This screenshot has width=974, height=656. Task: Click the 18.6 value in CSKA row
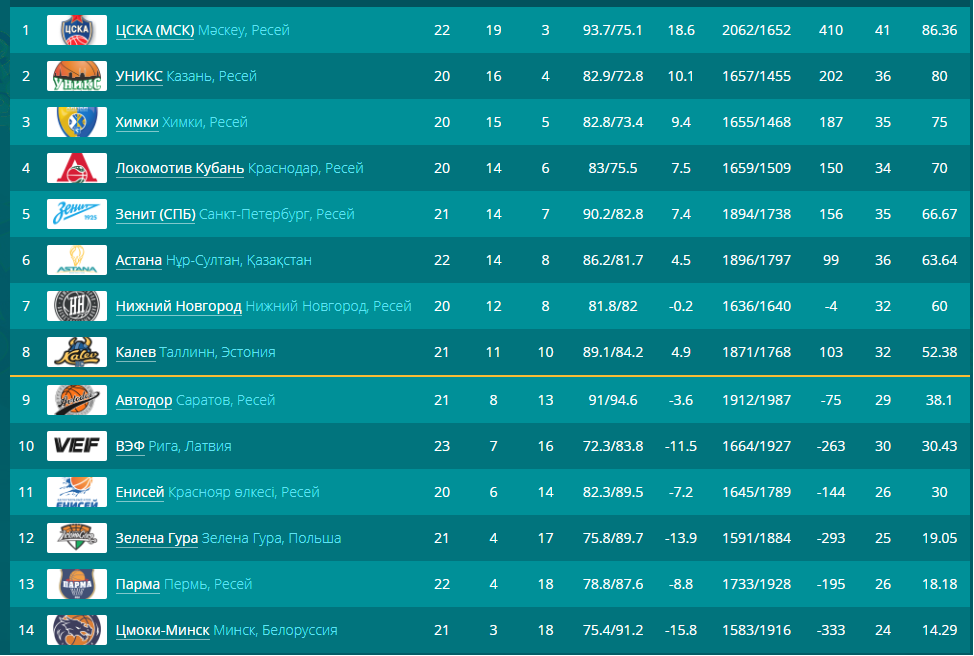(x=681, y=30)
